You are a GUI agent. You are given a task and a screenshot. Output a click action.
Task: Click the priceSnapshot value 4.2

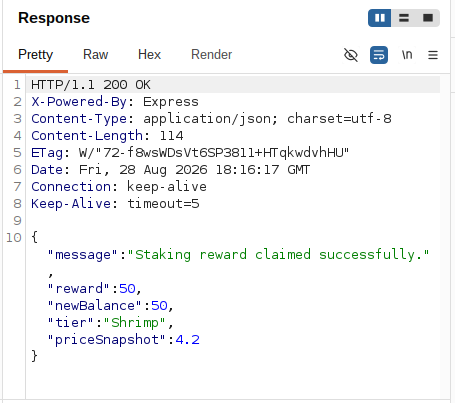[x=187, y=340]
